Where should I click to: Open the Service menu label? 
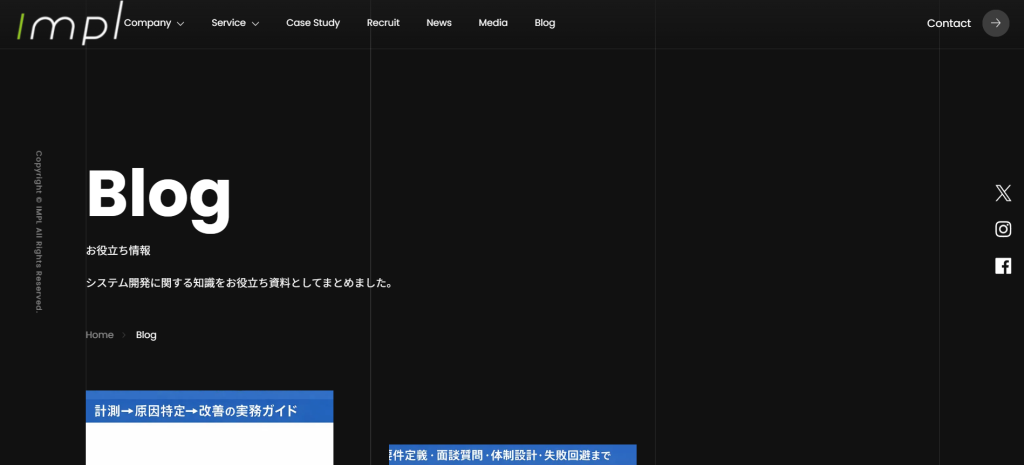(x=228, y=23)
